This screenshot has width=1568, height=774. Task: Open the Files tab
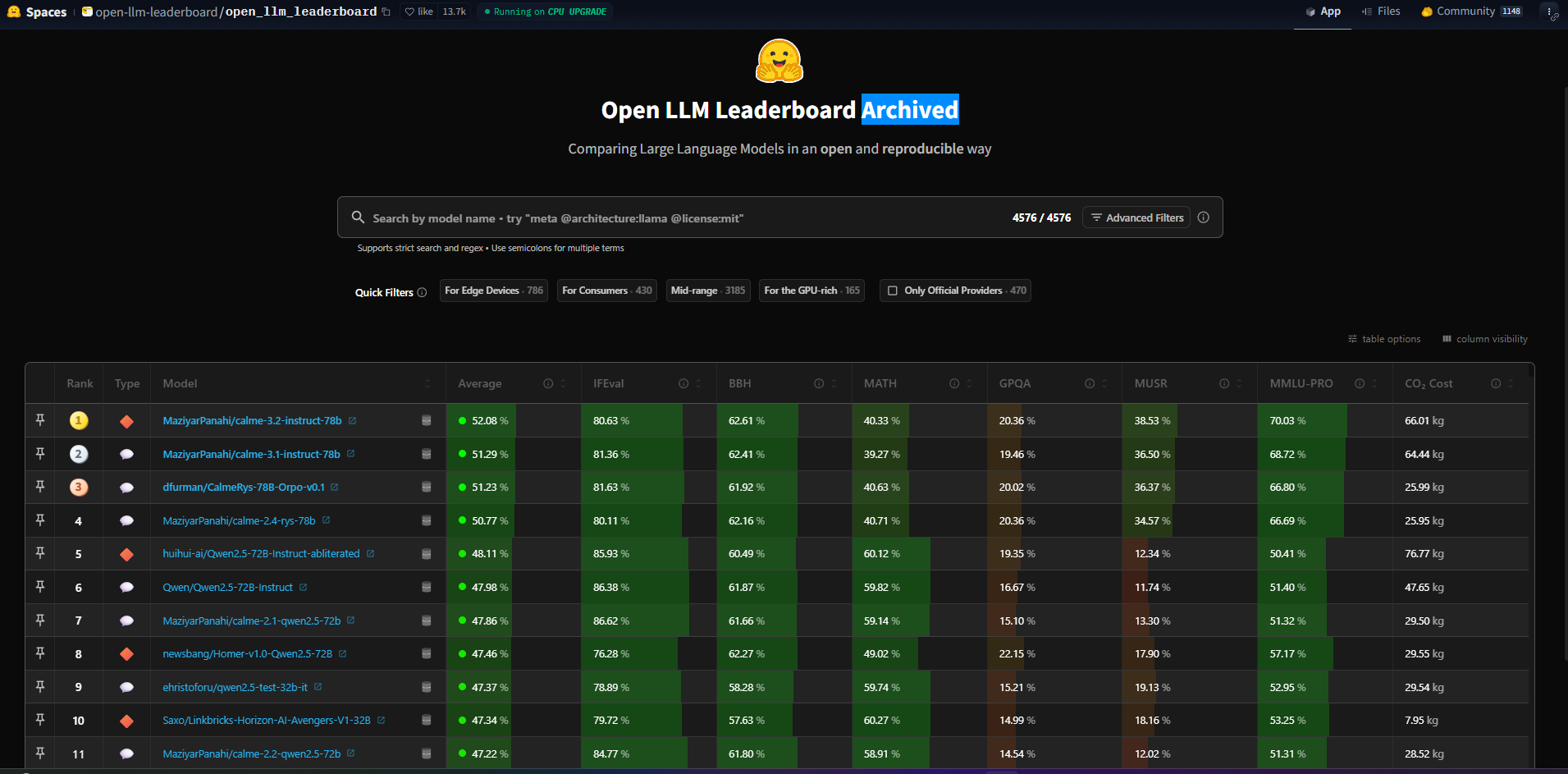click(1381, 11)
